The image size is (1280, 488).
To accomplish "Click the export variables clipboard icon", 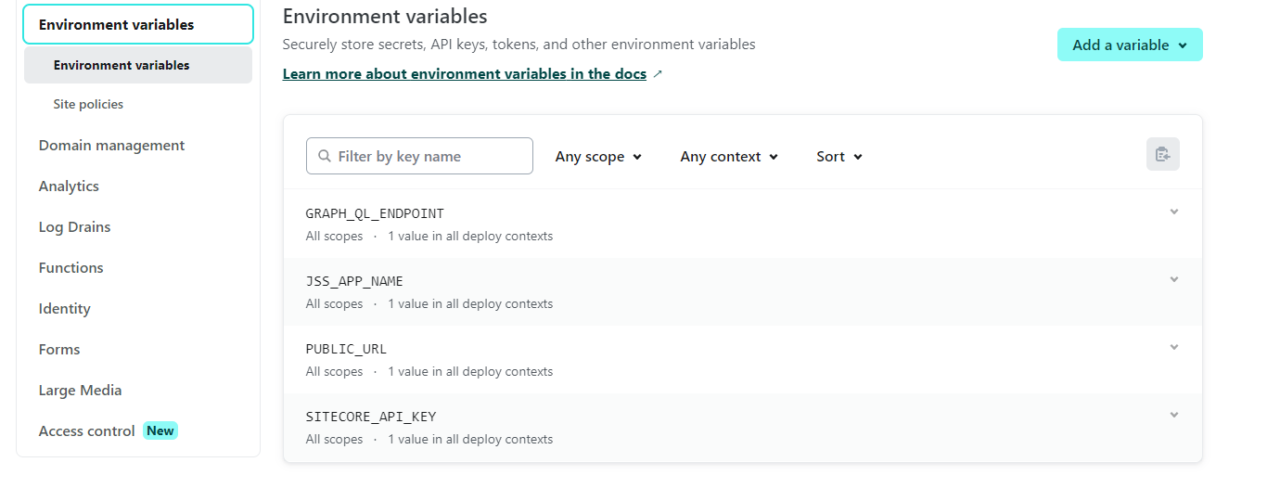I will [x=1162, y=154].
